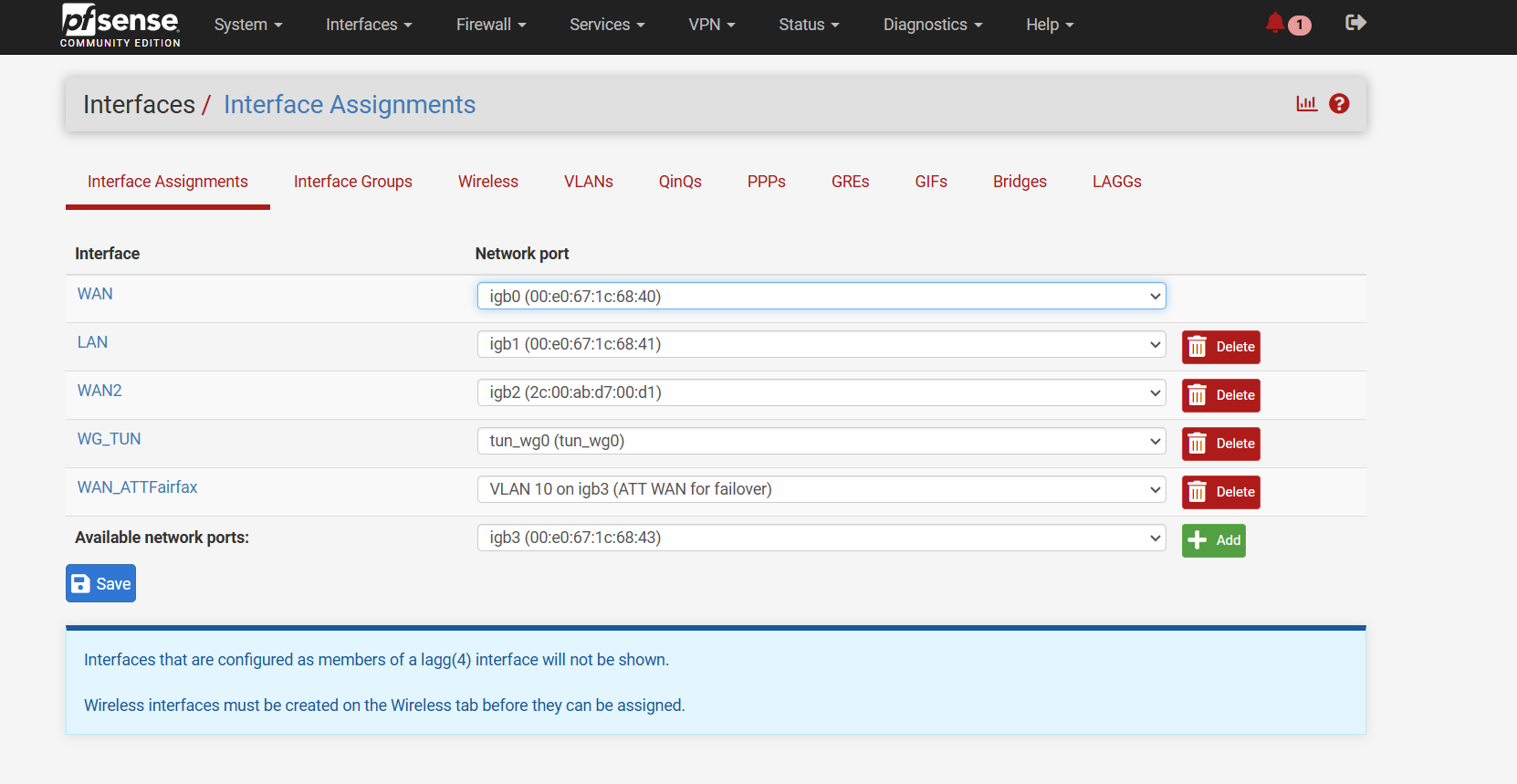Switch to the GREs tab
This screenshot has width=1517, height=784.
[851, 182]
